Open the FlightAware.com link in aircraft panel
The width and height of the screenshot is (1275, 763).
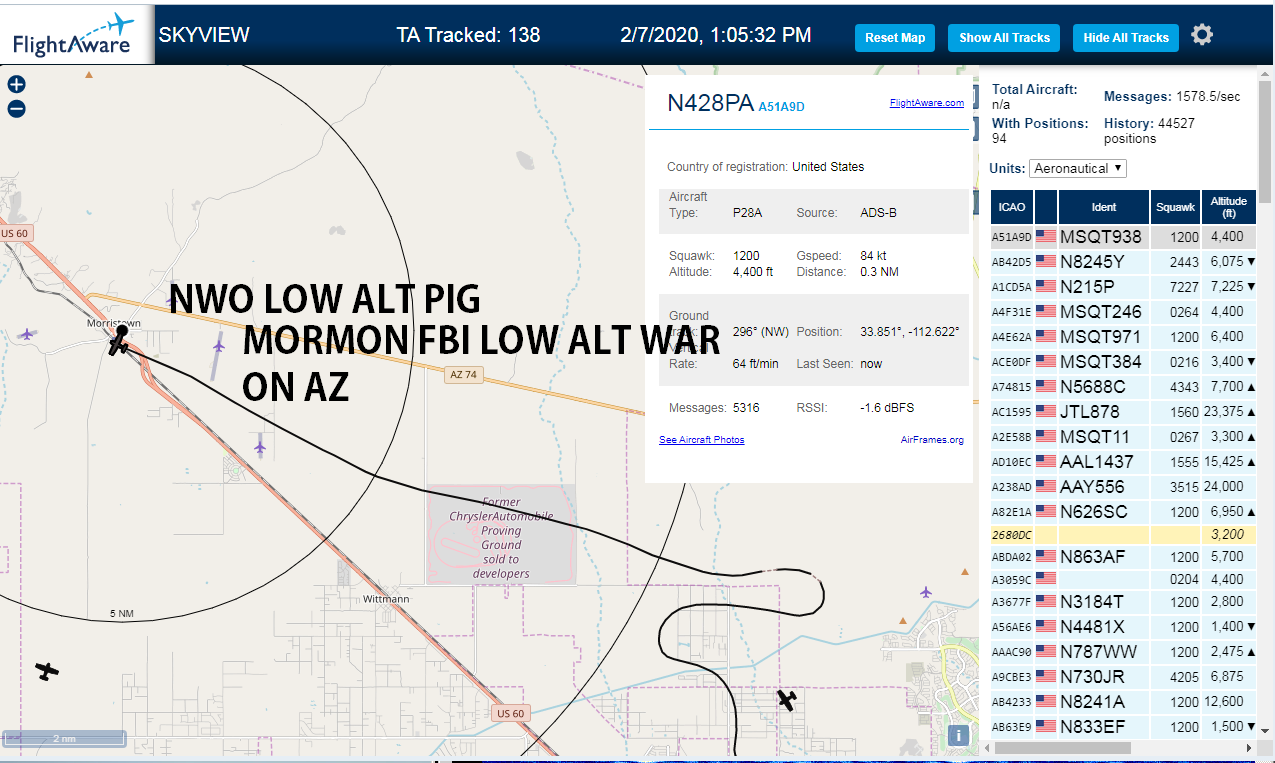[926, 102]
